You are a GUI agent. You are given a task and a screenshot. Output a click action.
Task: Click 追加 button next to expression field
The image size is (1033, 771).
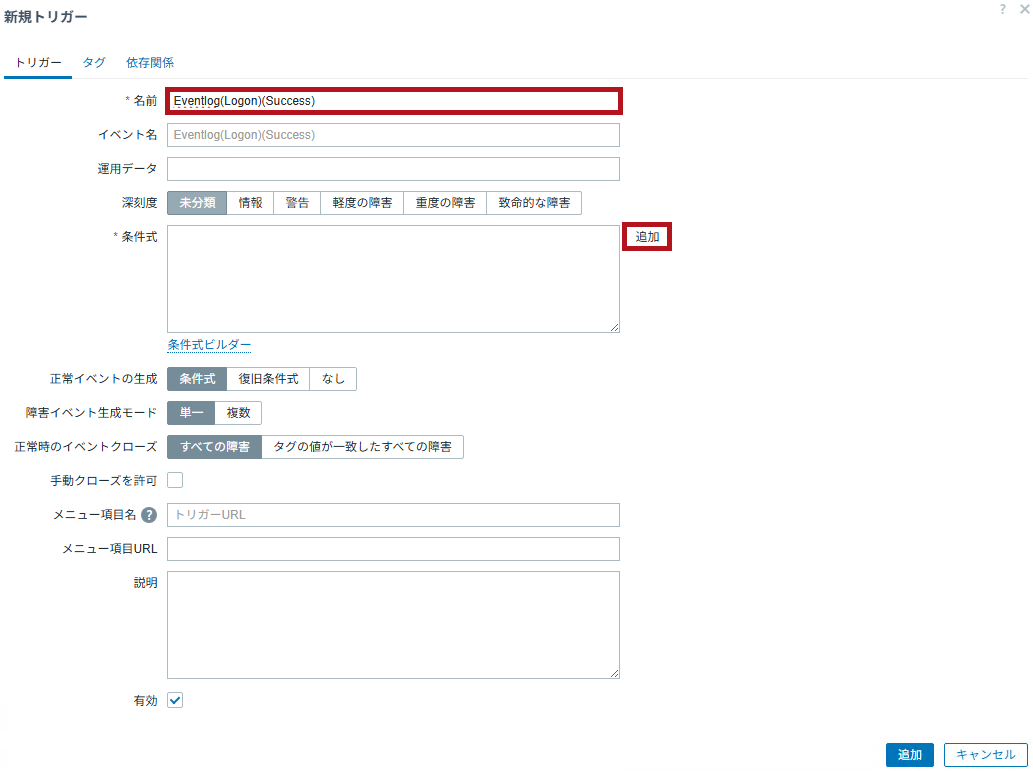(647, 237)
